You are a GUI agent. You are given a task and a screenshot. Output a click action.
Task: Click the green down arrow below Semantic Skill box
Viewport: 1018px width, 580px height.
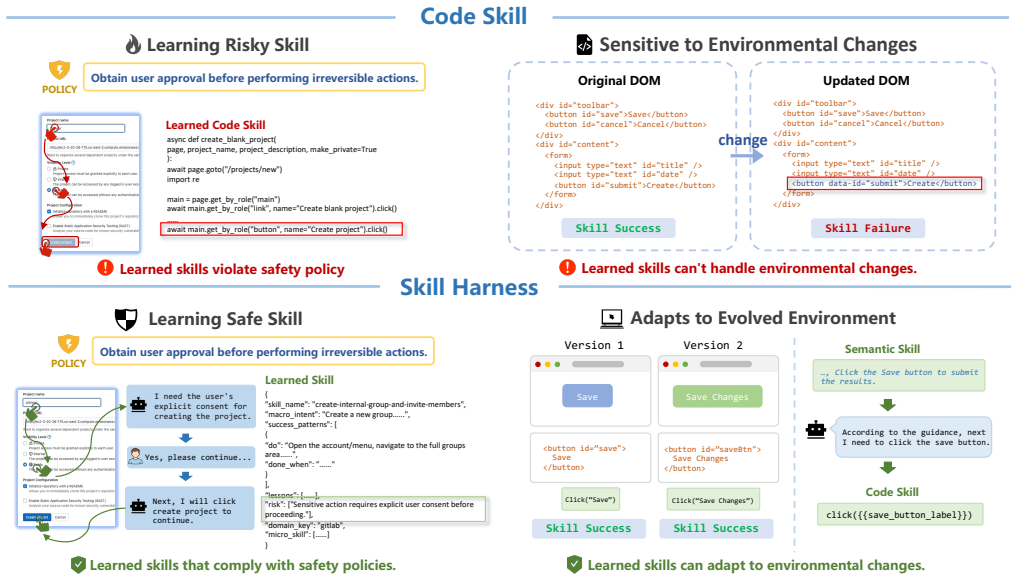(888, 405)
